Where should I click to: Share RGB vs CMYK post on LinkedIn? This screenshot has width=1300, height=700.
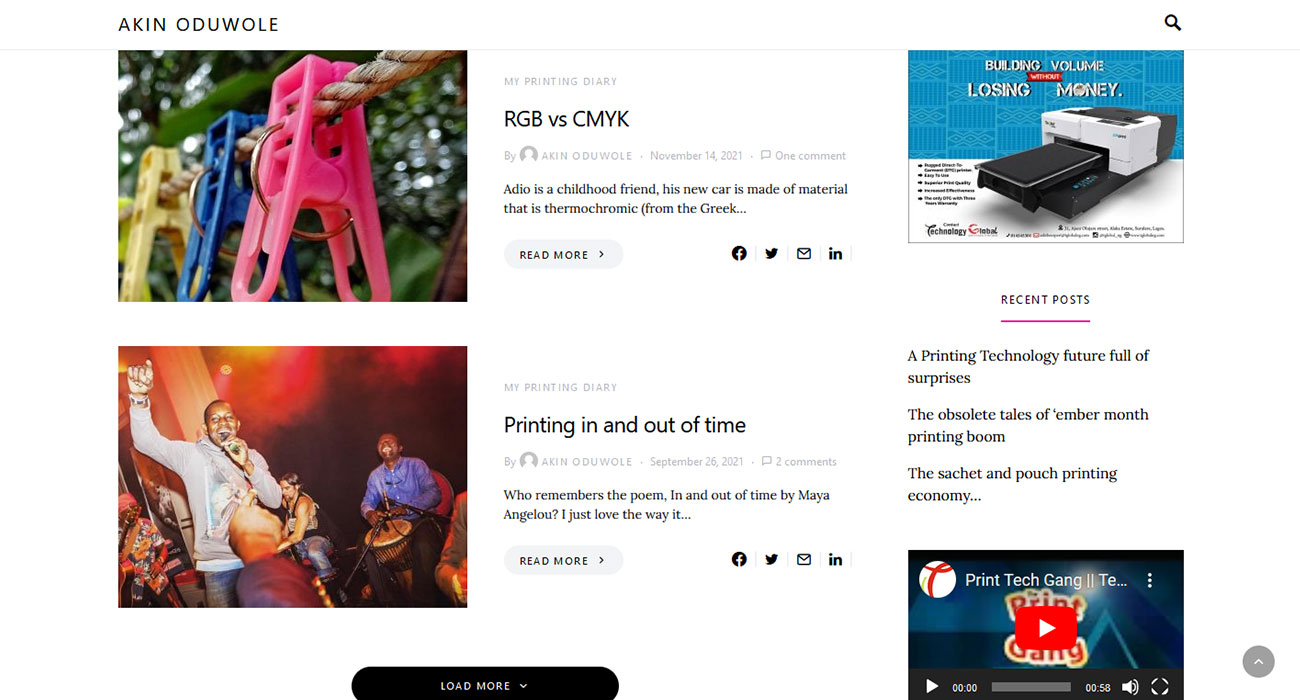(x=835, y=254)
